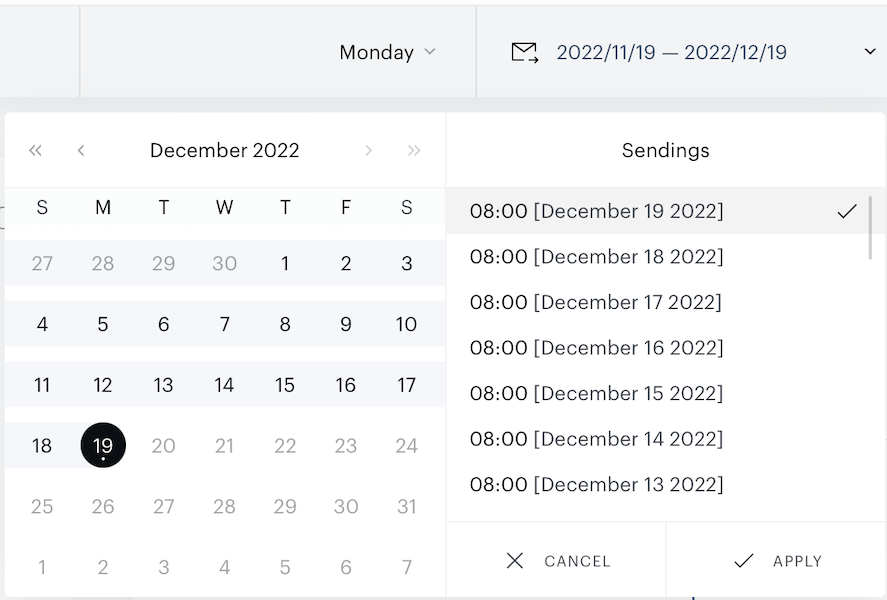887x600 pixels.
Task: Open the Monday weekday dropdown
Action: [387, 53]
